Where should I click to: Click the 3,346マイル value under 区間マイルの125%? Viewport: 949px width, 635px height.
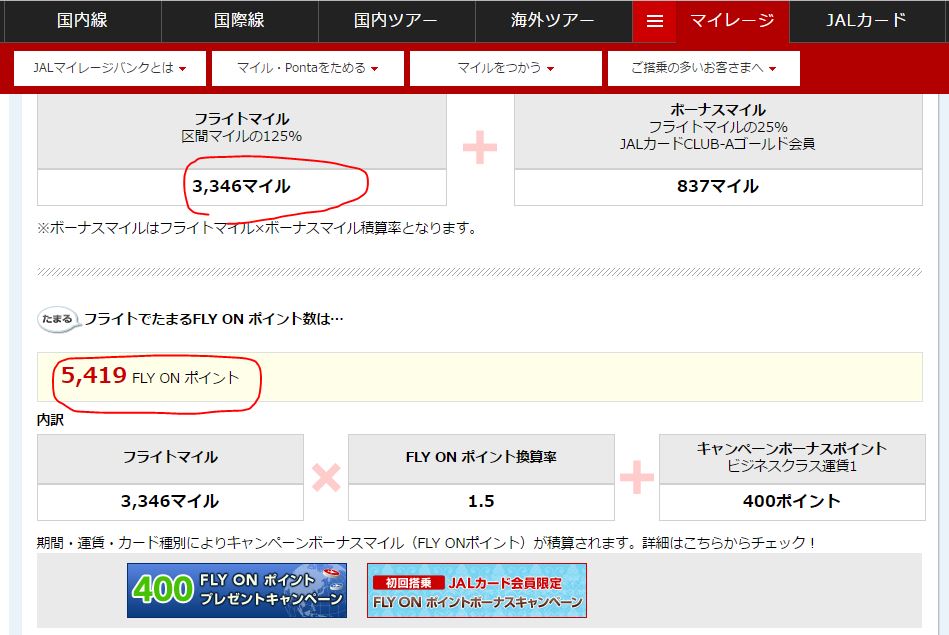pyautogui.click(x=241, y=186)
